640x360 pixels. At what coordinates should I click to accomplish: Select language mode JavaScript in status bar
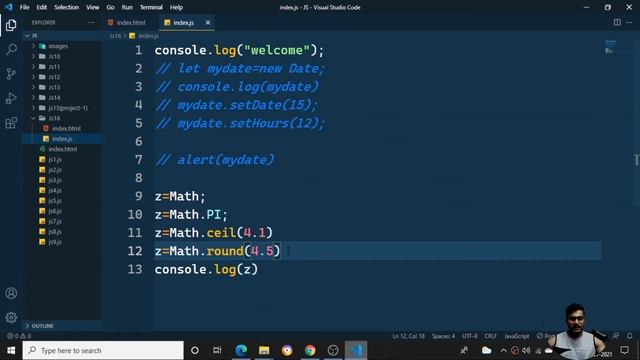517,336
